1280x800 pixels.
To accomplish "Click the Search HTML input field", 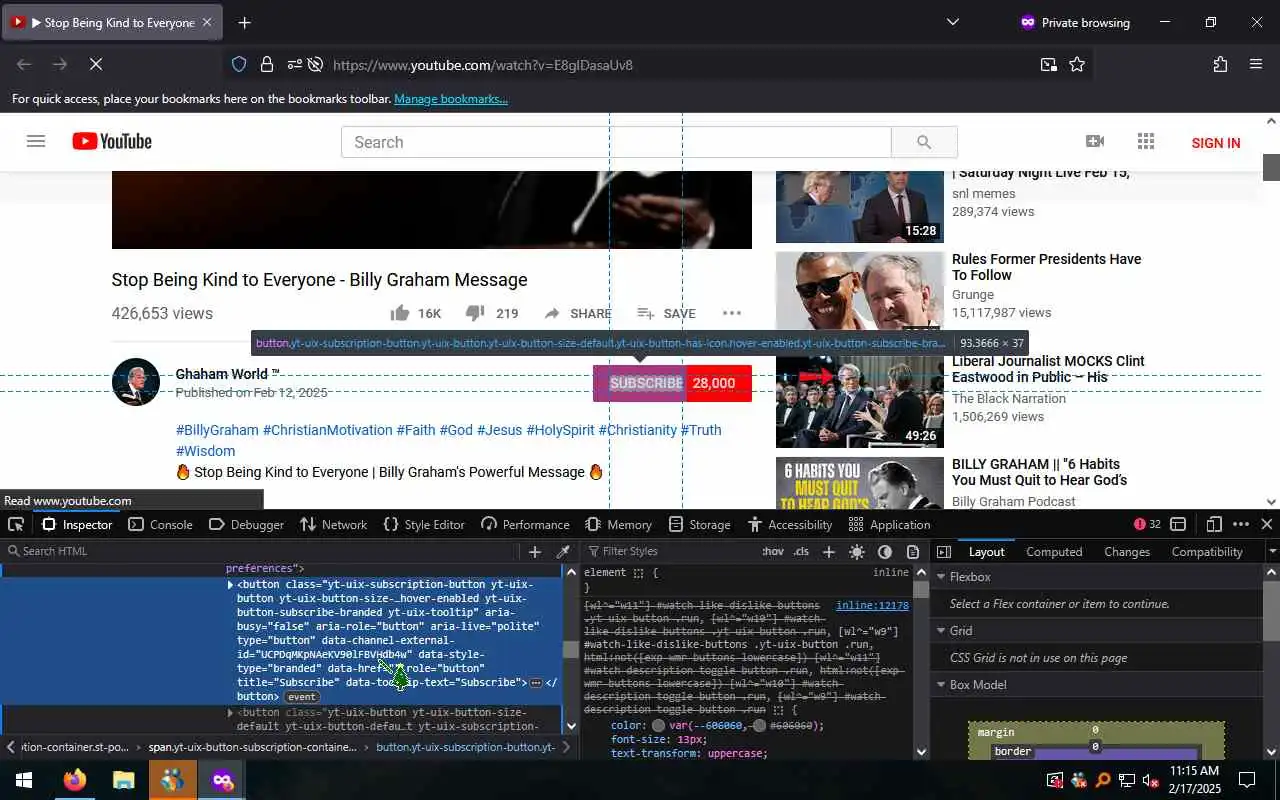I will (260, 552).
